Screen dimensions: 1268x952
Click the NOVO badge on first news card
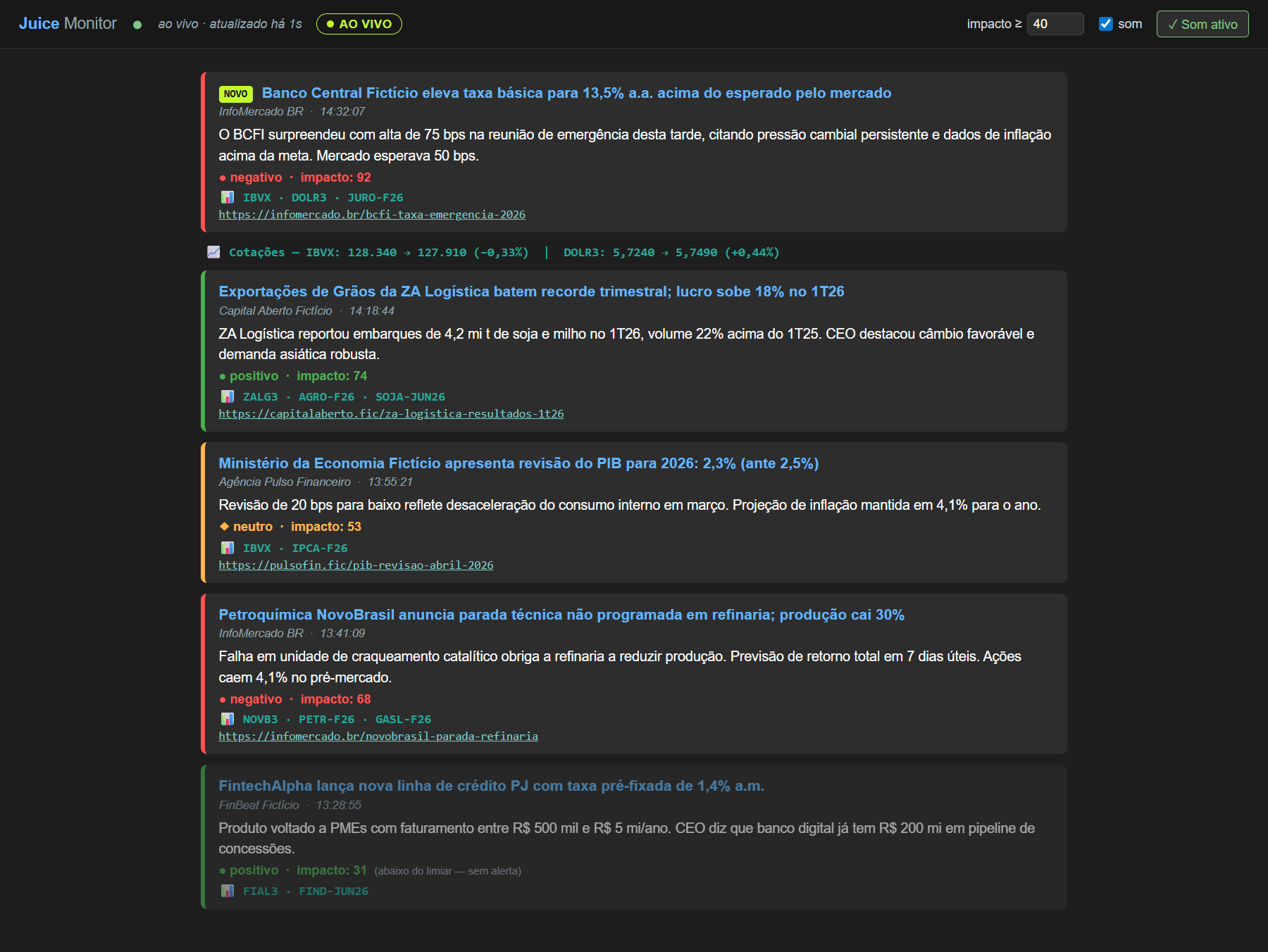[235, 94]
